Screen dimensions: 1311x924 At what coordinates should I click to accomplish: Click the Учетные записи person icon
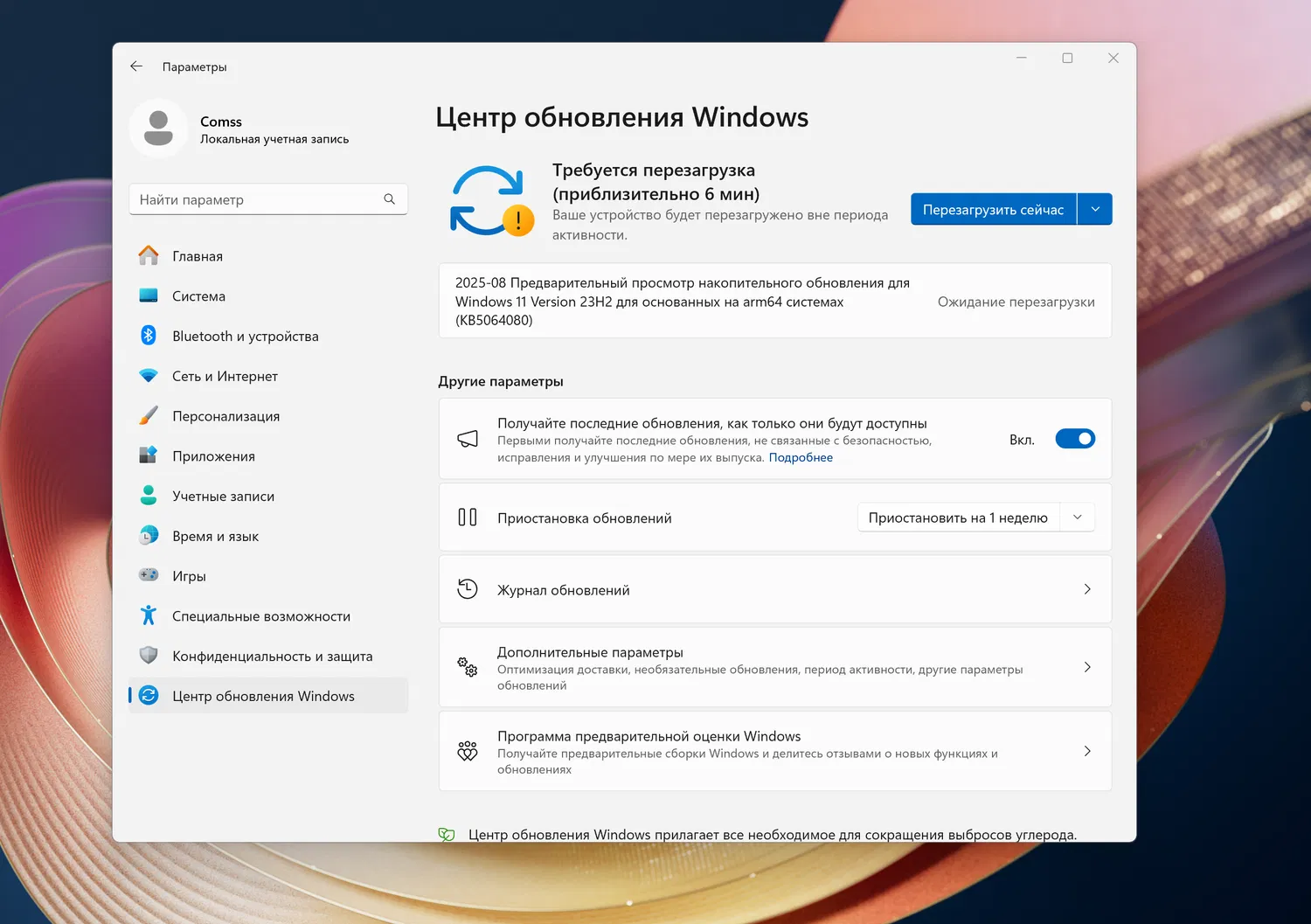(x=149, y=496)
